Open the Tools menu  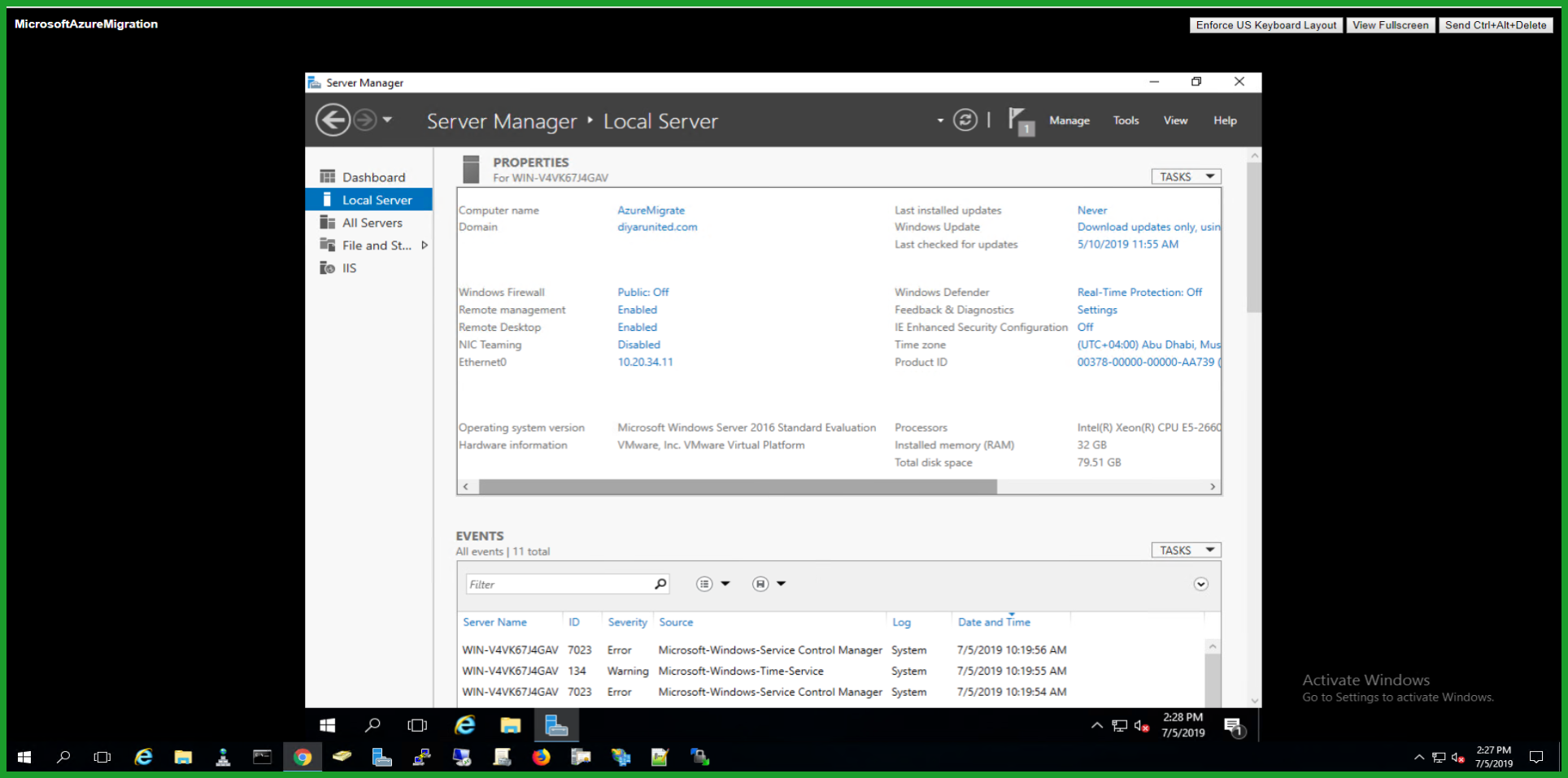coord(1126,120)
